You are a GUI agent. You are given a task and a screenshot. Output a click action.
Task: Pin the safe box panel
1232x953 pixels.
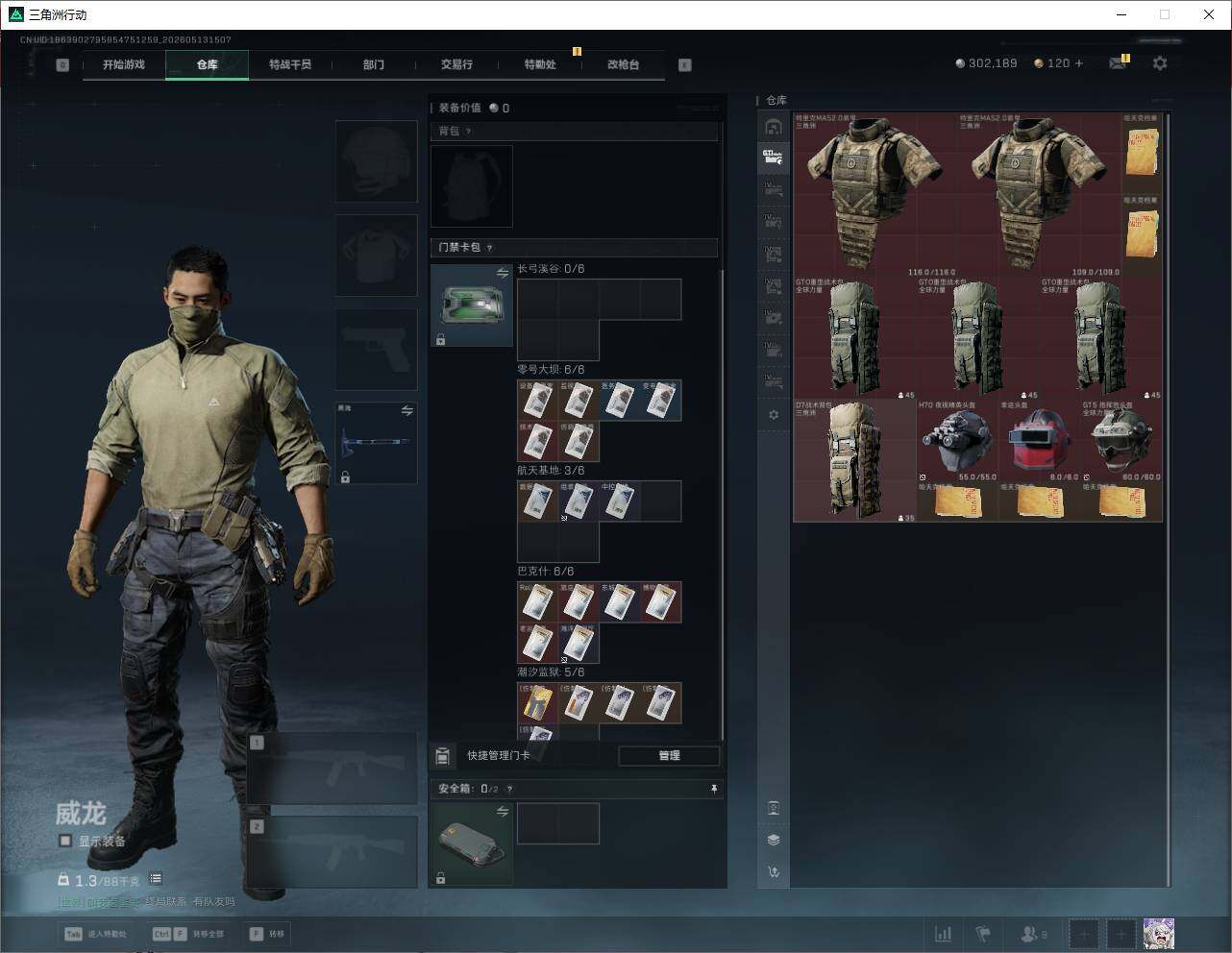(x=713, y=789)
